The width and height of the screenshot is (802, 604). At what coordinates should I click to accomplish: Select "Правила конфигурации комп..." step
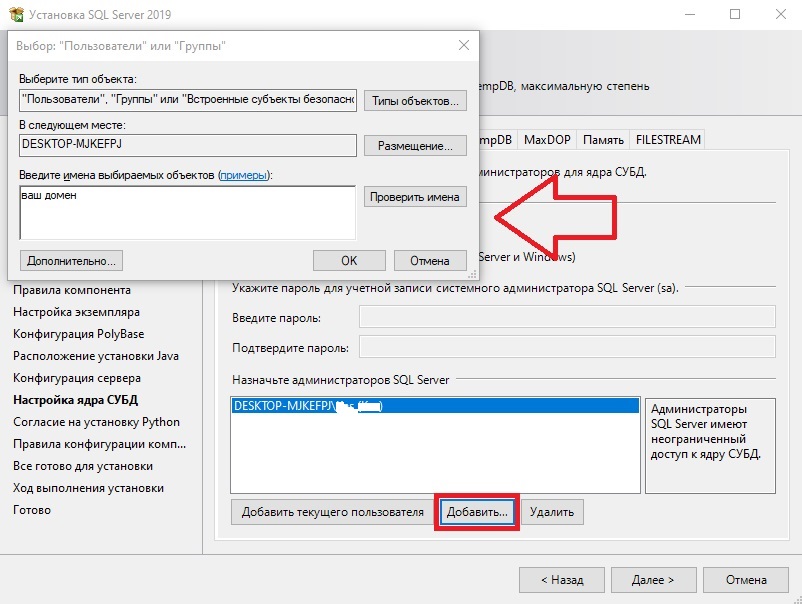[x=100, y=444]
